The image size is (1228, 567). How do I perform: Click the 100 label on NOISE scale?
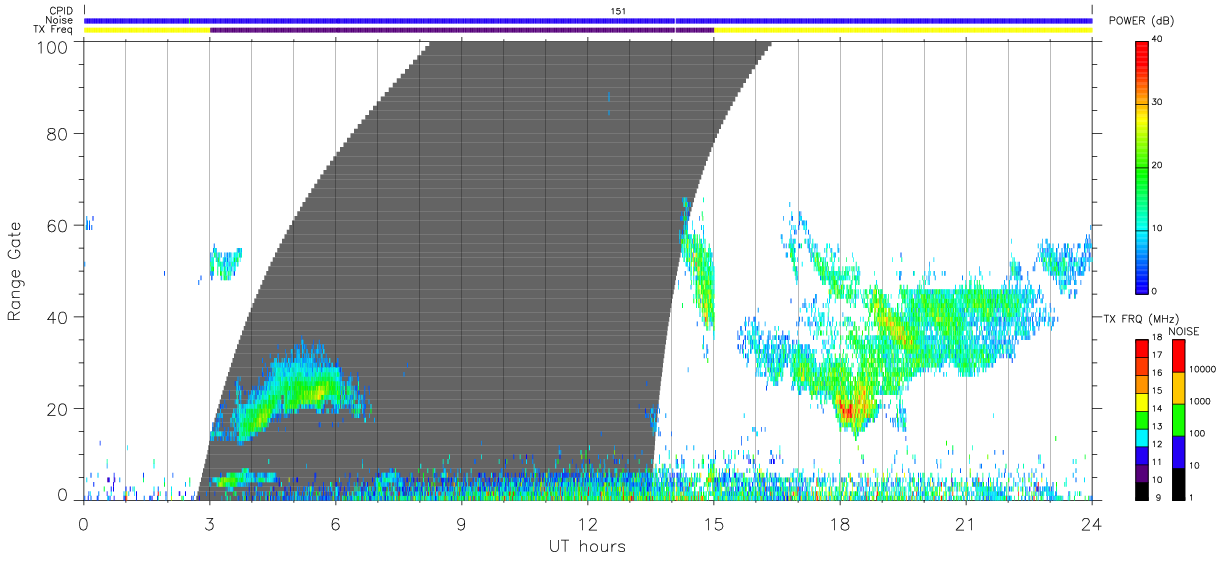pos(1198,433)
